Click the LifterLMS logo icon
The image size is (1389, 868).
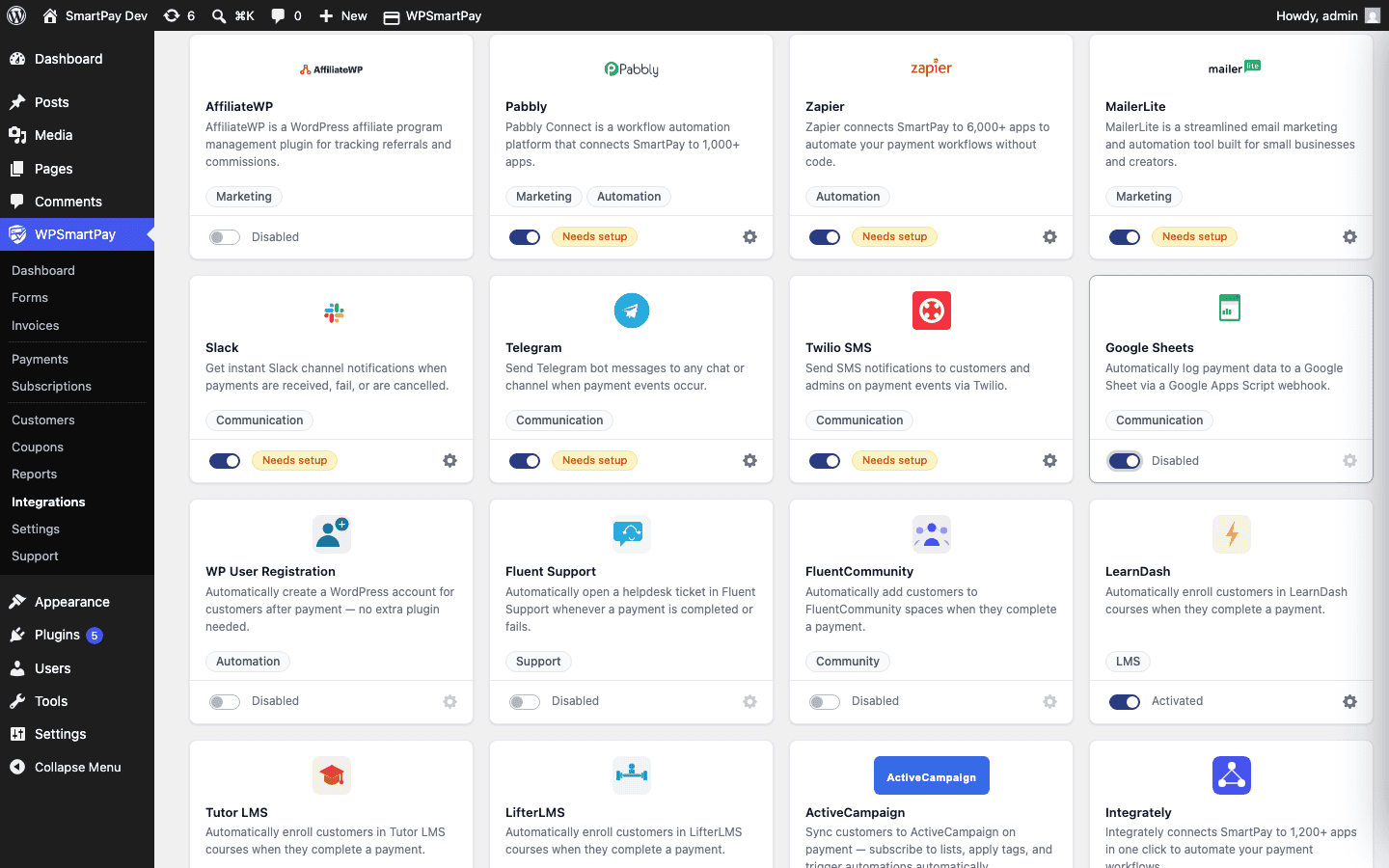click(632, 774)
